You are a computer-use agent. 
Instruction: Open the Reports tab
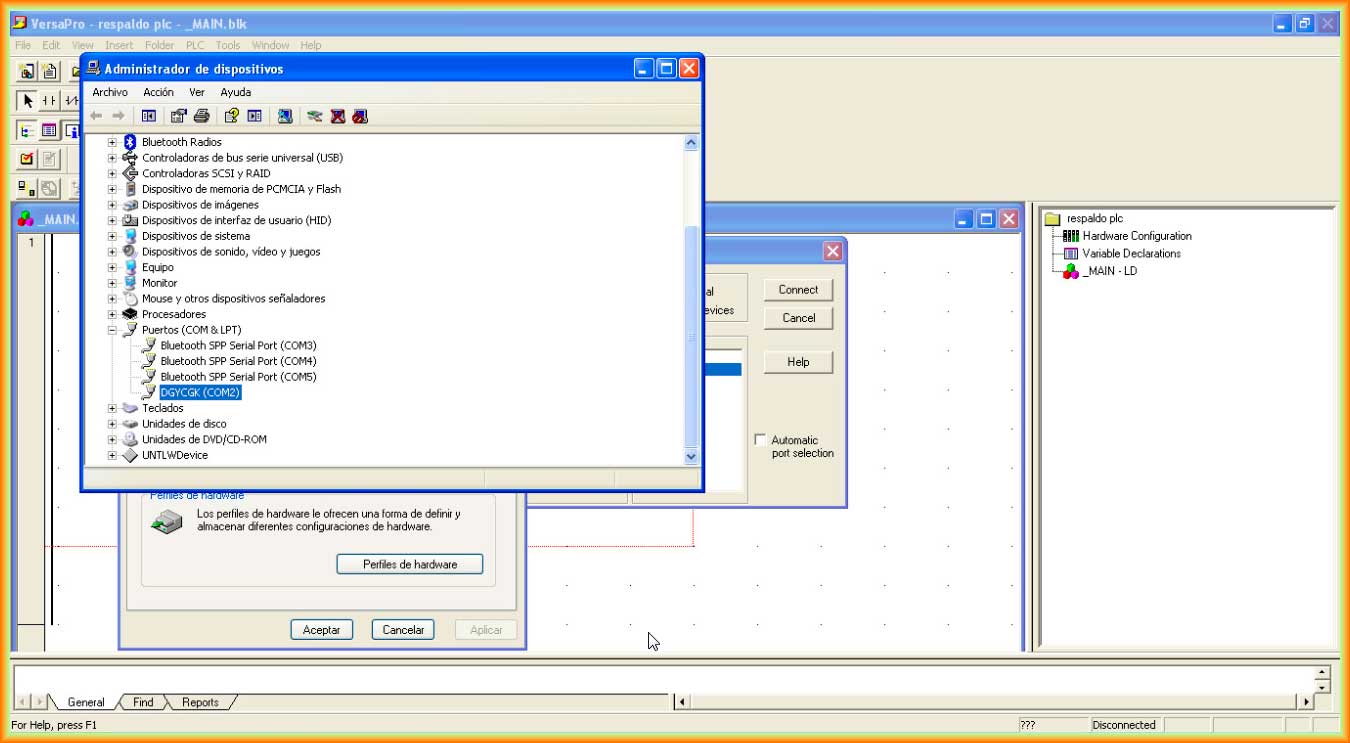(200, 702)
